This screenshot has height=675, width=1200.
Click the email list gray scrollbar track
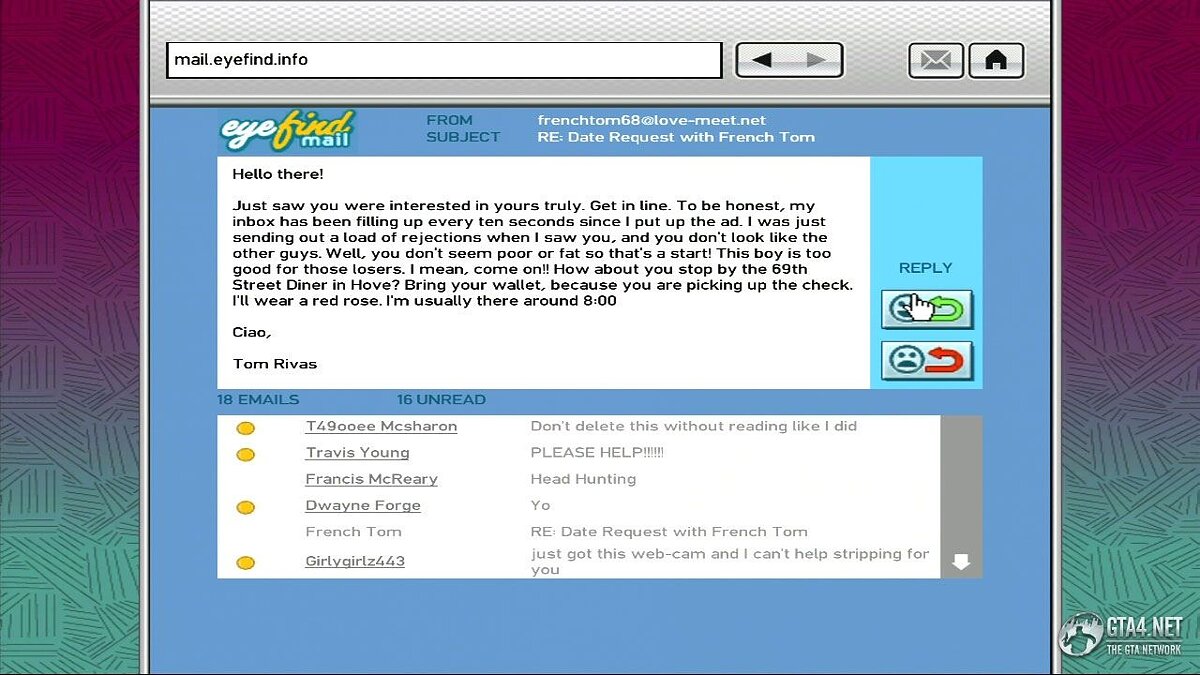click(960, 480)
